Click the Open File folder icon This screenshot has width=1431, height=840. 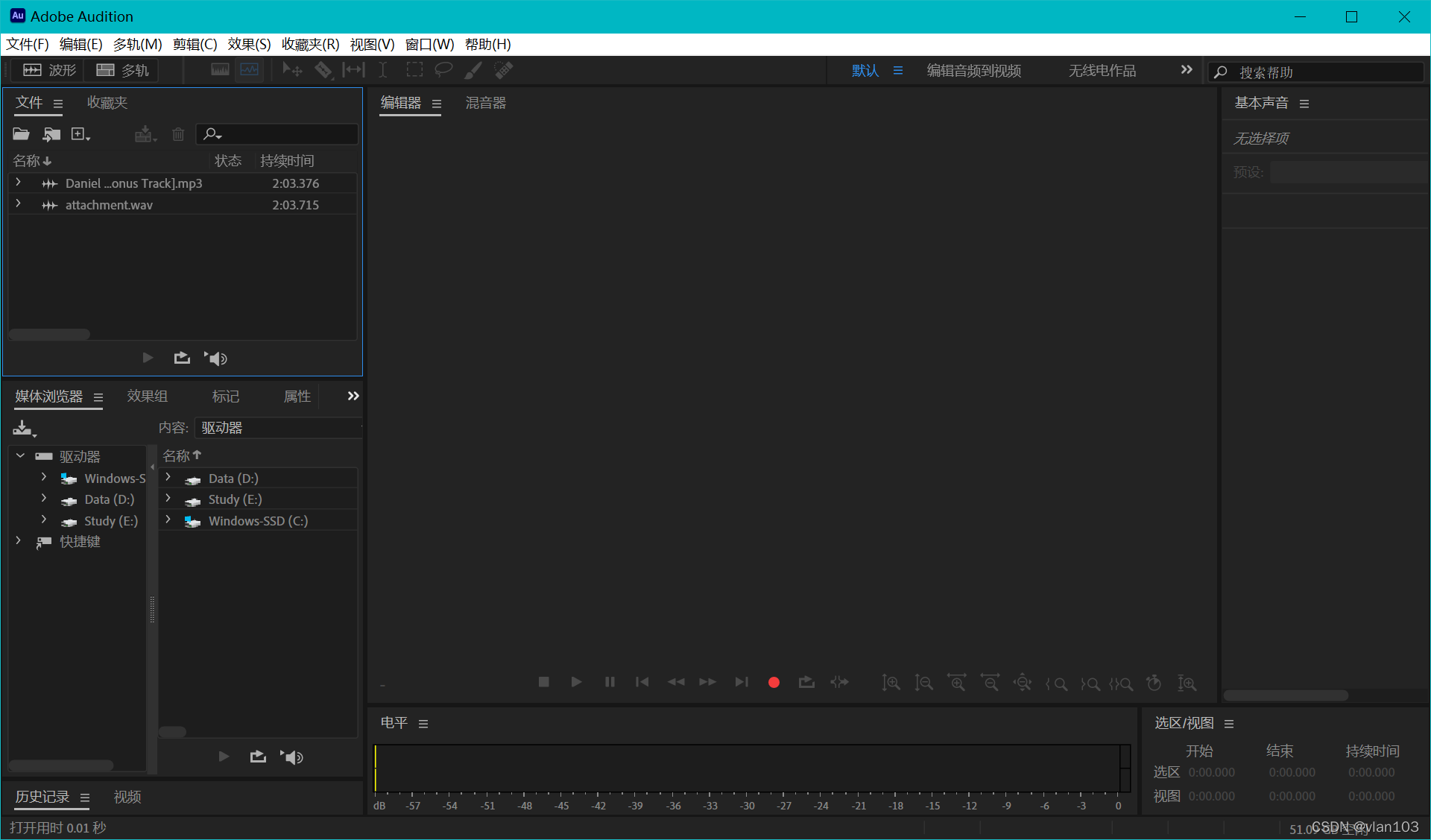click(x=21, y=134)
